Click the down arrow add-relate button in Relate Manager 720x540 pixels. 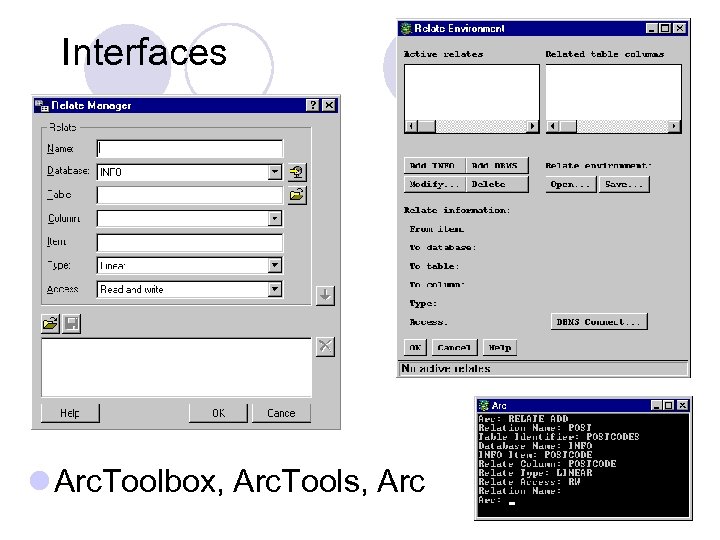pyautogui.click(x=325, y=295)
